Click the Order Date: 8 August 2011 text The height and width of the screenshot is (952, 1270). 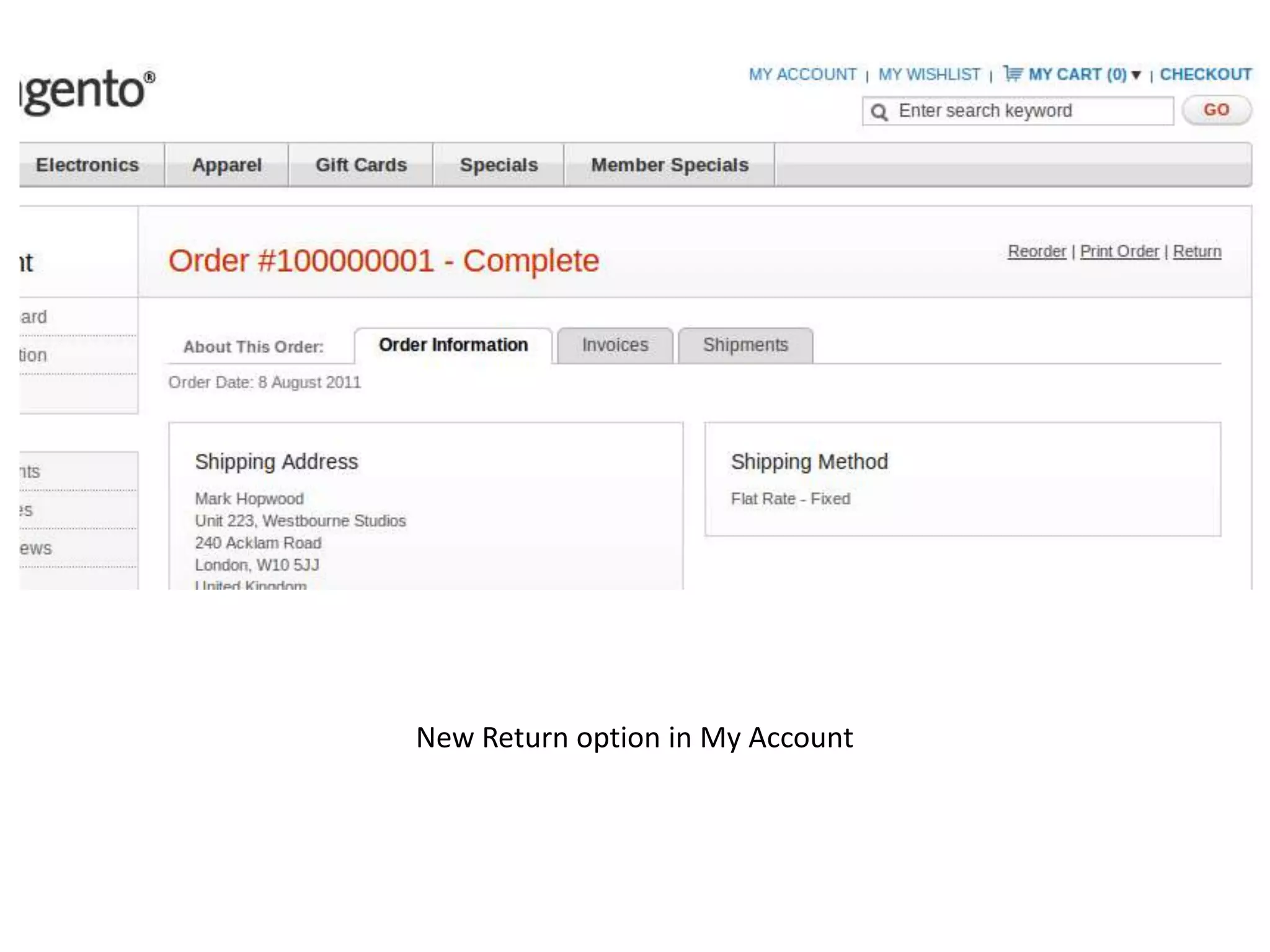pyautogui.click(x=265, y=382)
